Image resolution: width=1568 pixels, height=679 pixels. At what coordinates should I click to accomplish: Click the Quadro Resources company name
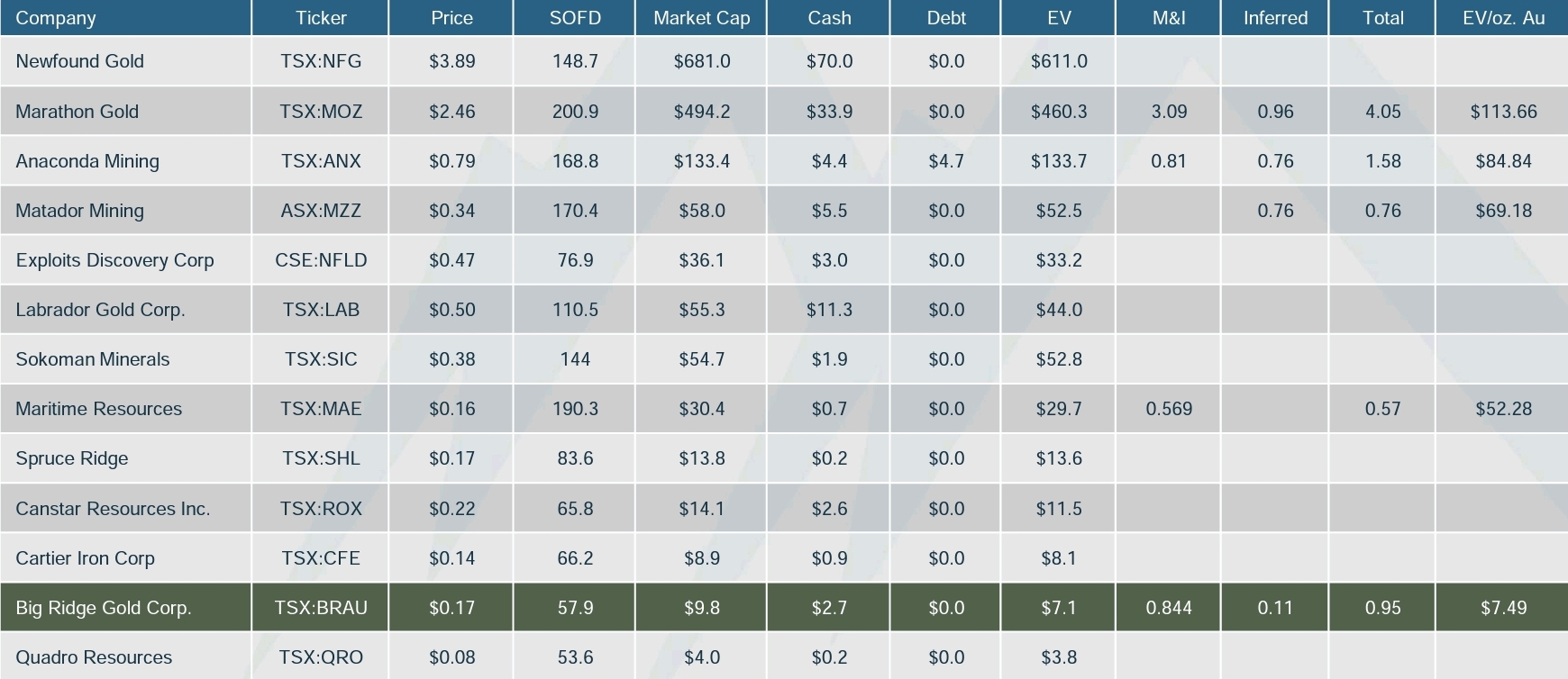point(94,657)
